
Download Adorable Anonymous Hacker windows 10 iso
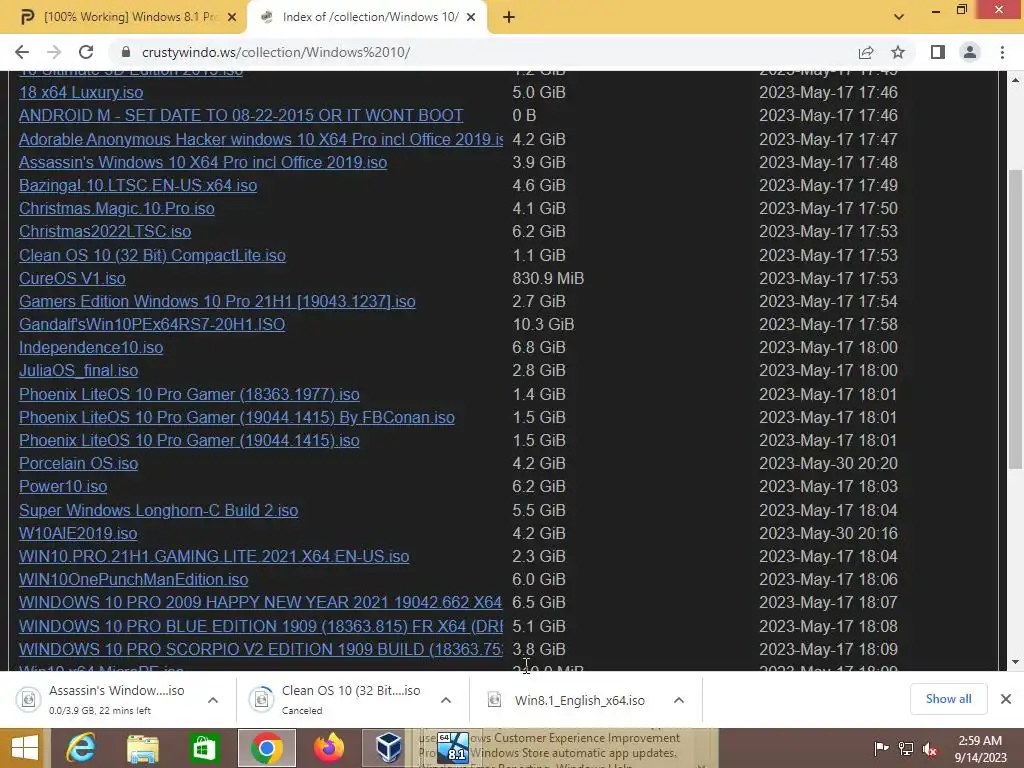(261, 139)
